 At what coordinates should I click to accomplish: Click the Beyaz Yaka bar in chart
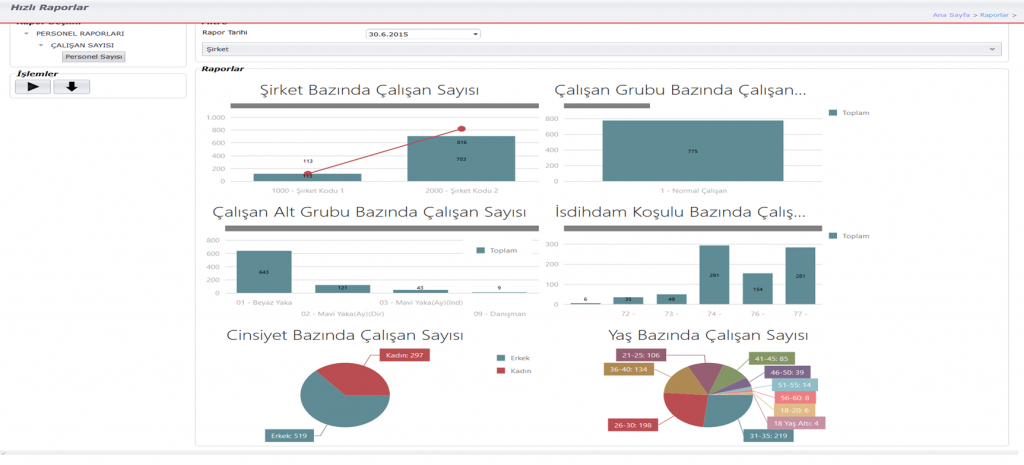(x=264, y=272)
